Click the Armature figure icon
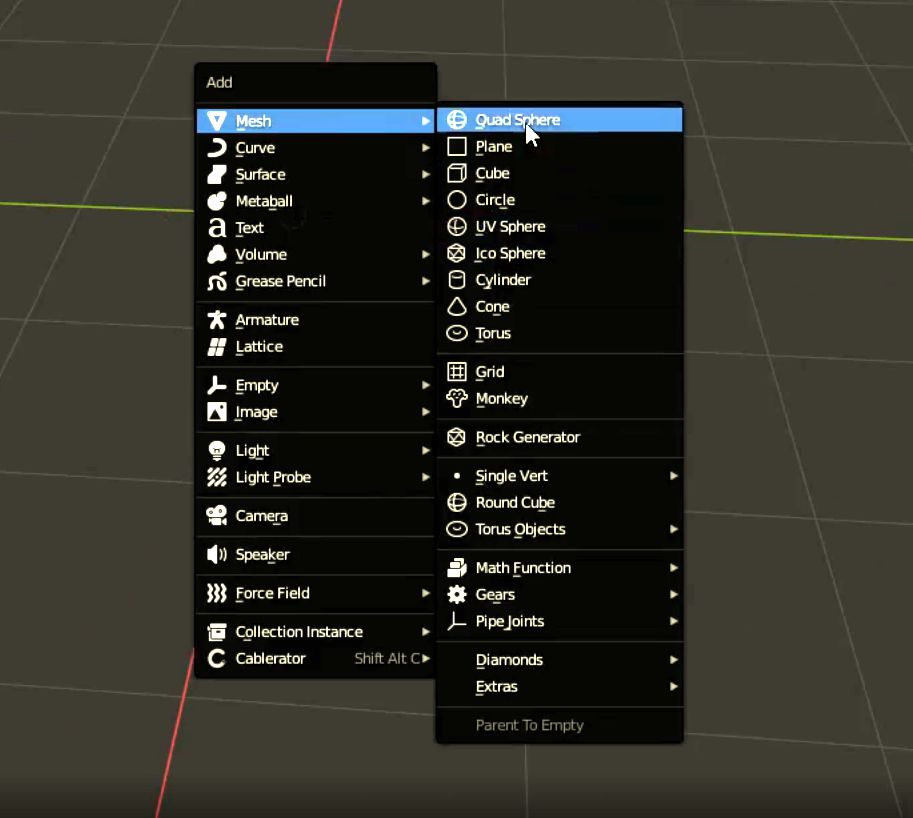 point(217,320)
